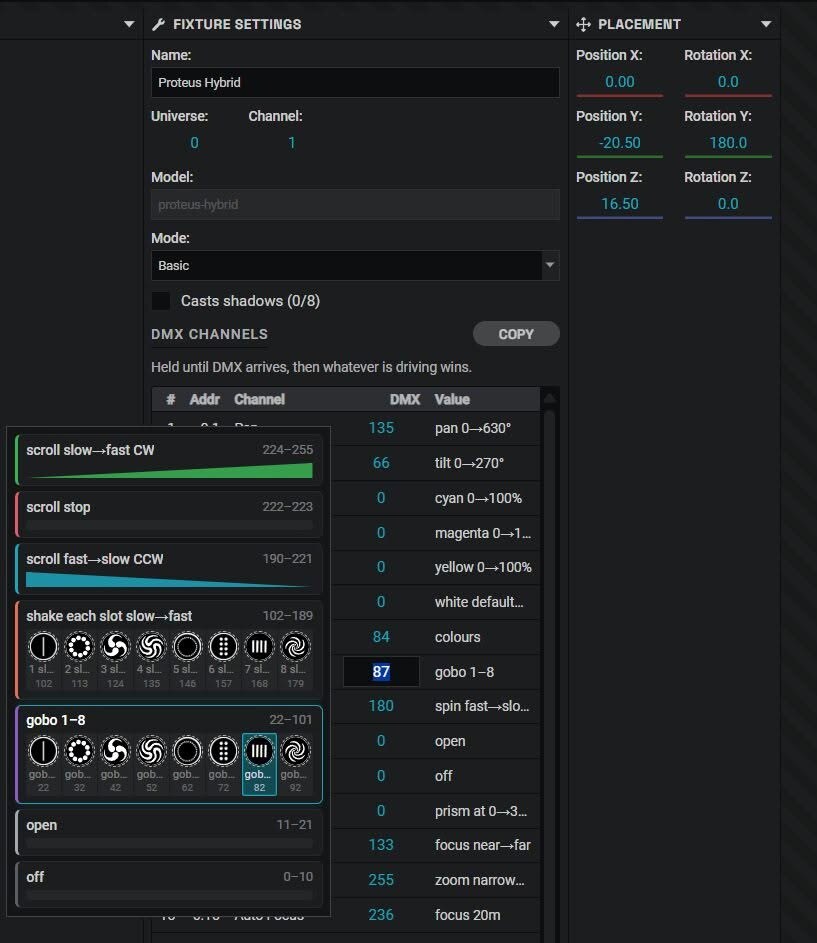
Task: Collapse the Placement panel arrow
Action: 766,24
